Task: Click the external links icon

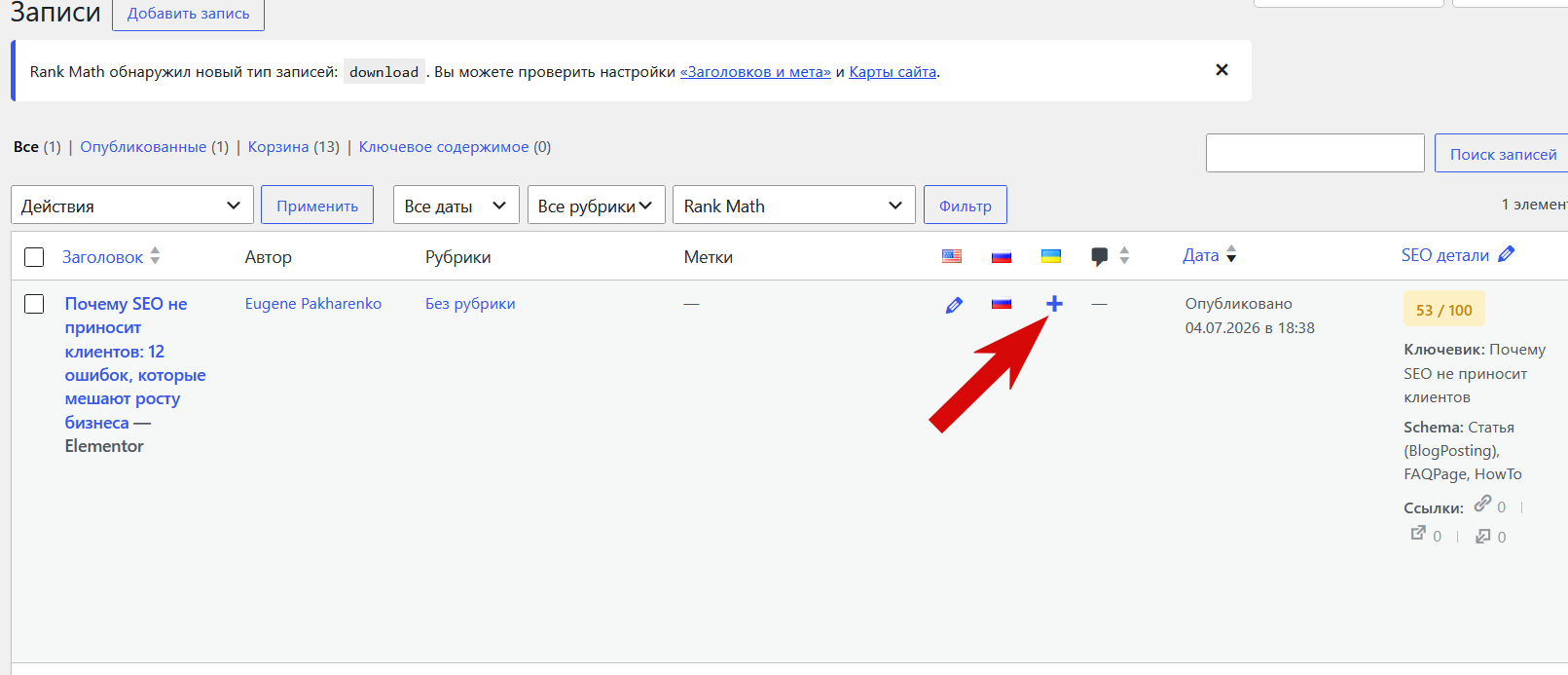Action: click(x=1418, y=534)
